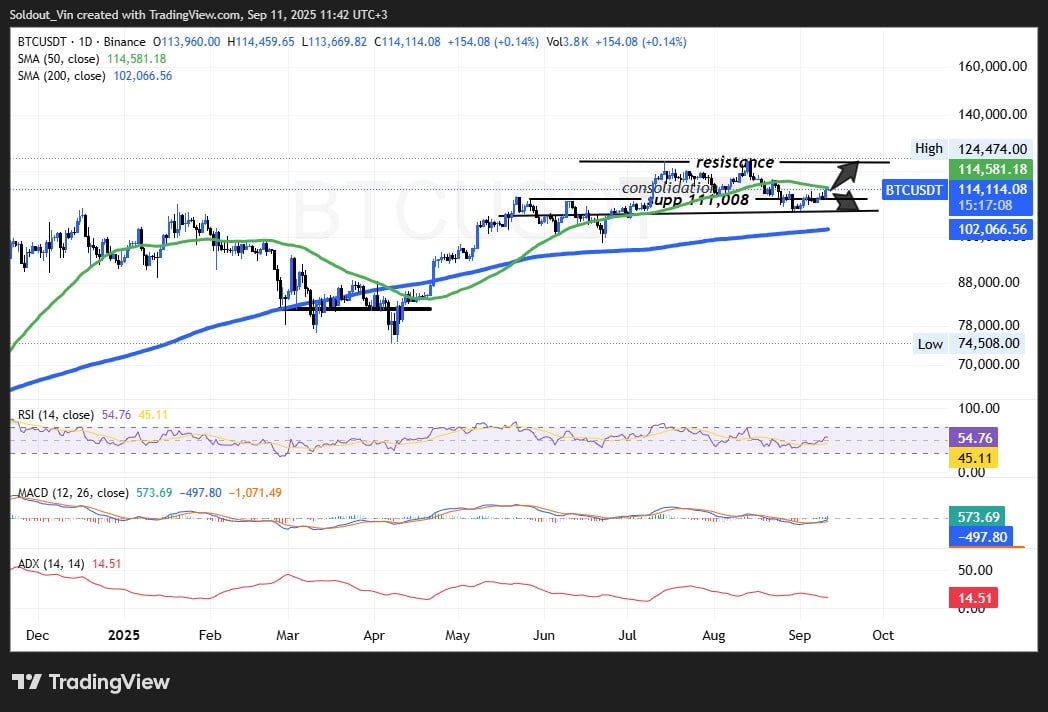Image resolution: width=1048 pixels, height=712 pixels.
Task: Click the purple RSI 54.76 axis label
Action: (x=974, y=438)
